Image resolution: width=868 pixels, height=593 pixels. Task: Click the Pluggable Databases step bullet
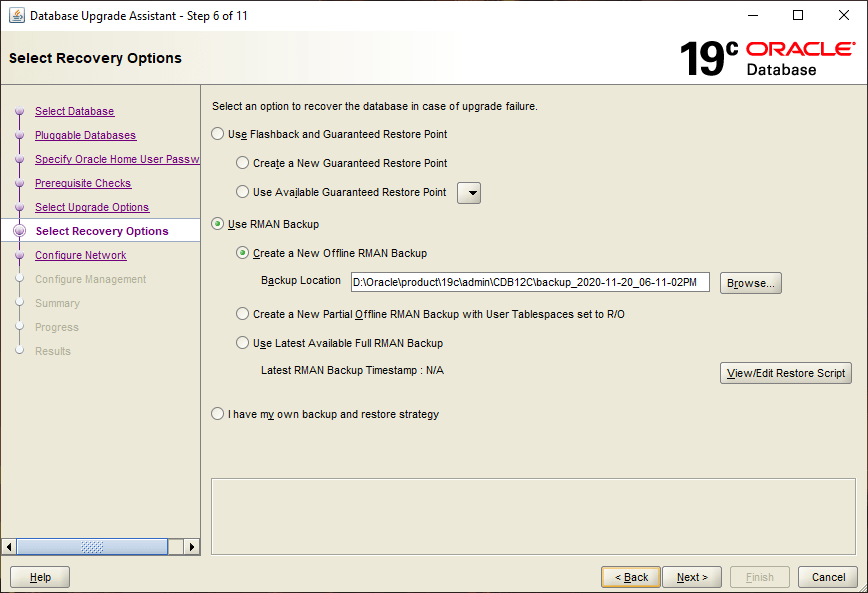pos(19,135)
